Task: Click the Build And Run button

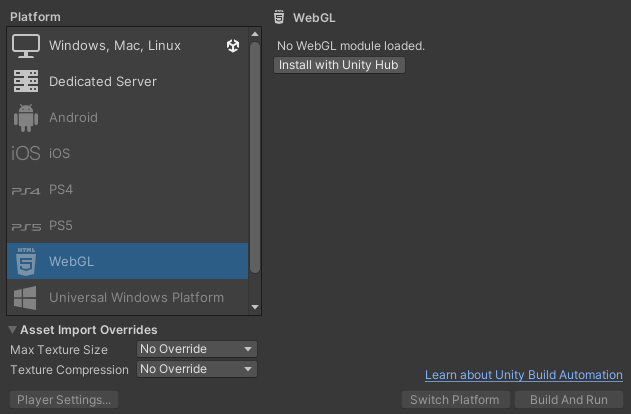Action: (569, 400)
